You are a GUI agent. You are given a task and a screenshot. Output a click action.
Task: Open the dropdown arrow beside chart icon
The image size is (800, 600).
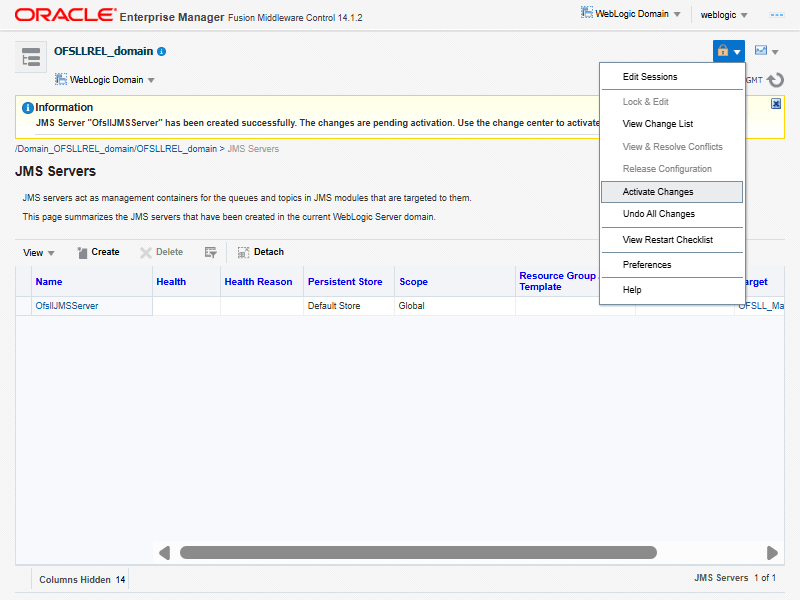coord(775,52)
